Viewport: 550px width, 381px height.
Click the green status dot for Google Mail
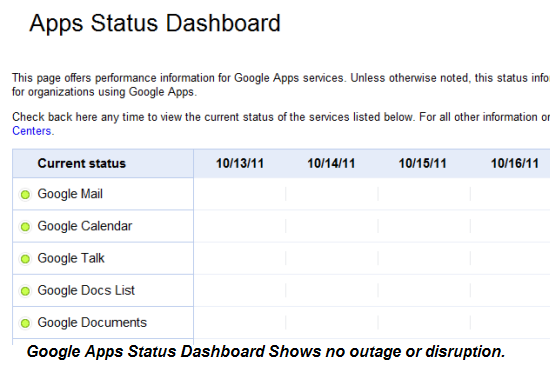pos(25,194)
